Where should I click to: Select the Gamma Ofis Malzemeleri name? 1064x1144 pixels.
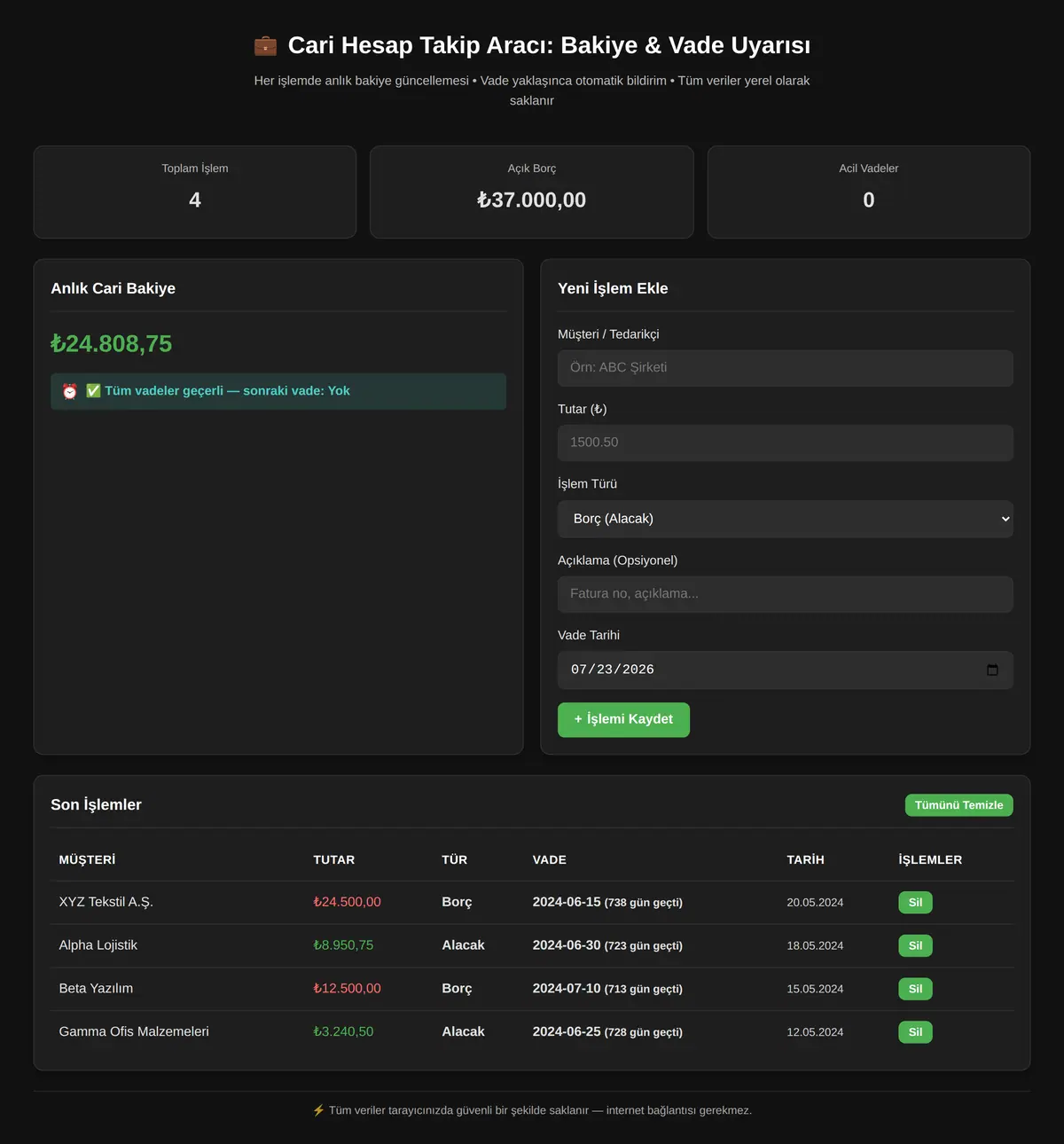click(x=134, y=1032)
